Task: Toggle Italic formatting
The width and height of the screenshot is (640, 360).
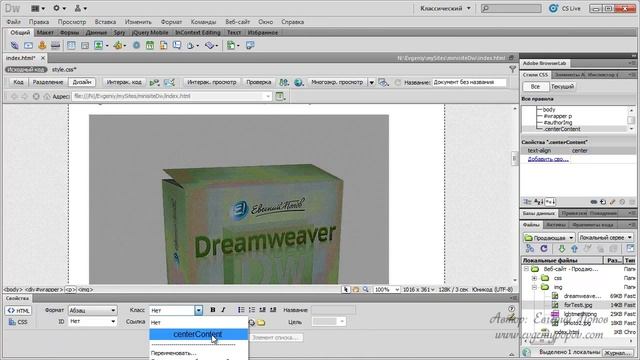Action: [223, 310]
